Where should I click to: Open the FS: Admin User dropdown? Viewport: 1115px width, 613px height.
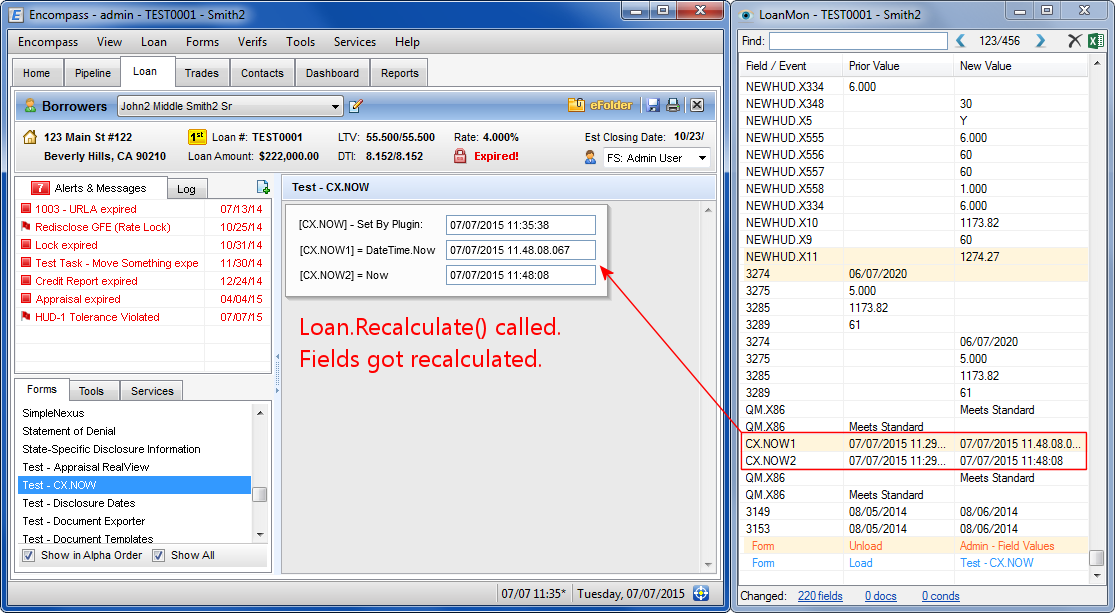click(x=703, y=158)
